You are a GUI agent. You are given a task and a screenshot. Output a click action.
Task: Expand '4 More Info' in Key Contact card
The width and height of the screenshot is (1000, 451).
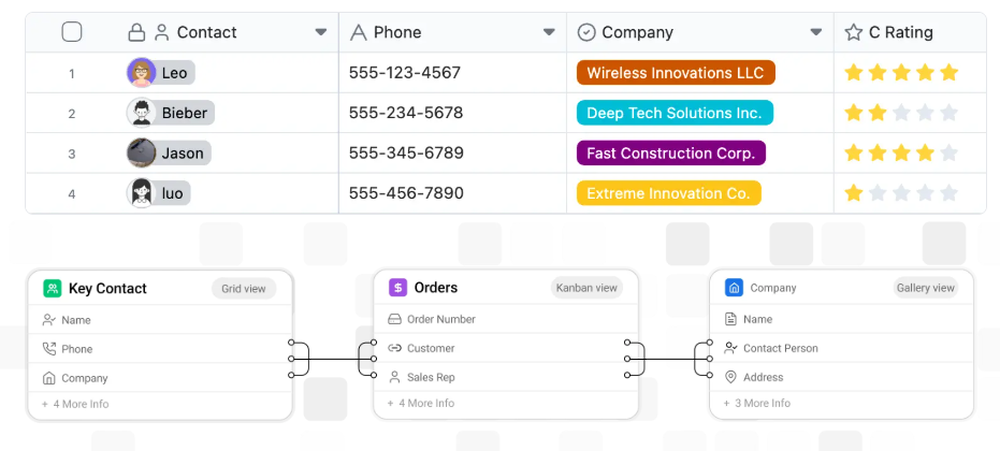[75, 404]
